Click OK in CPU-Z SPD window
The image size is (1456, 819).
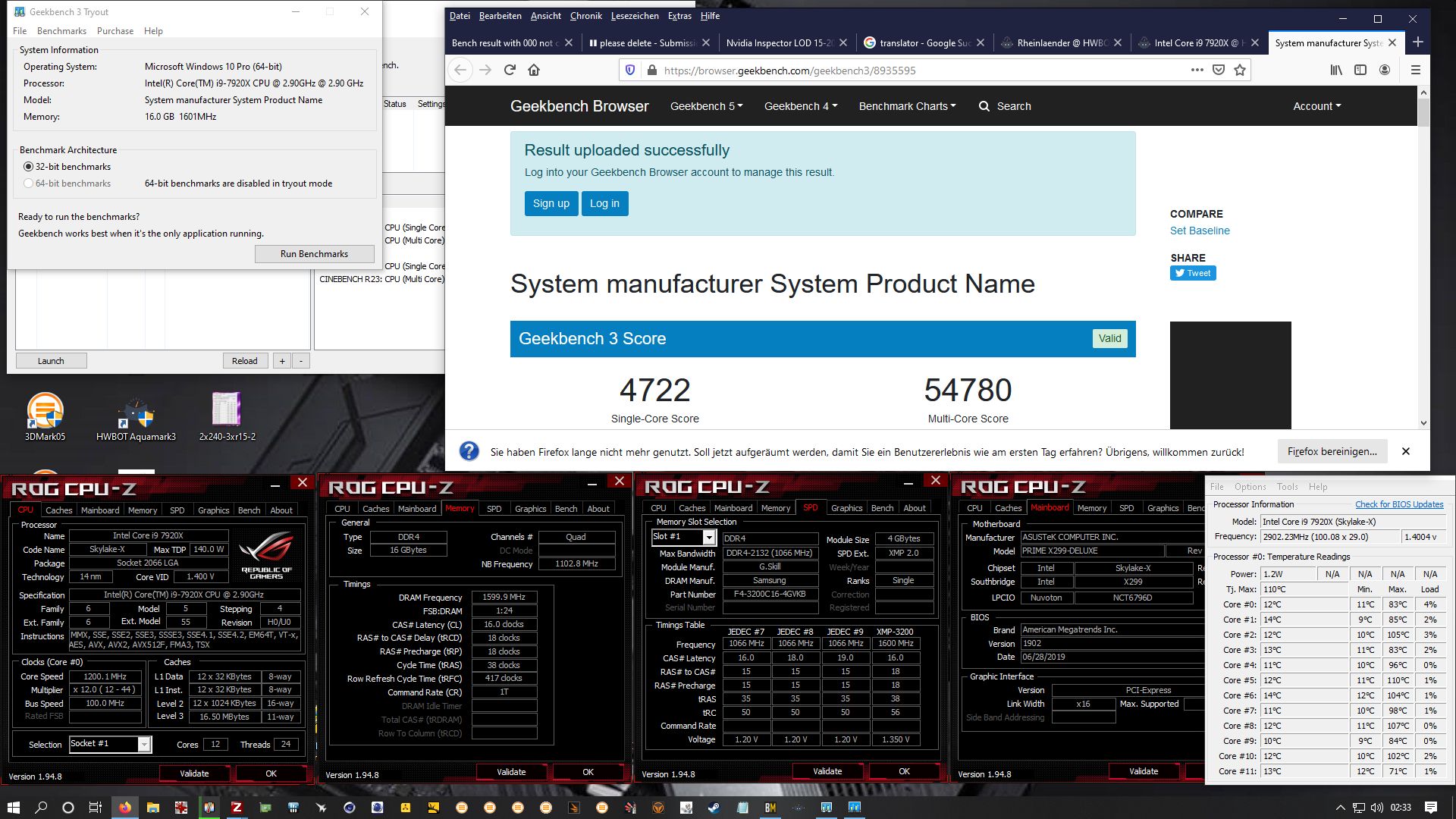coord(904,771)
